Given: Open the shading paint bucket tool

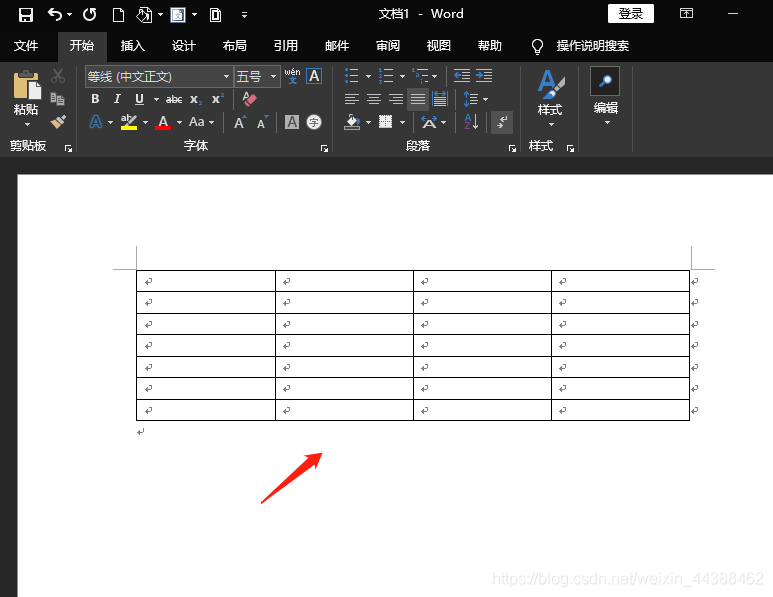Looking at the screenshot, I should coord(352,122).
